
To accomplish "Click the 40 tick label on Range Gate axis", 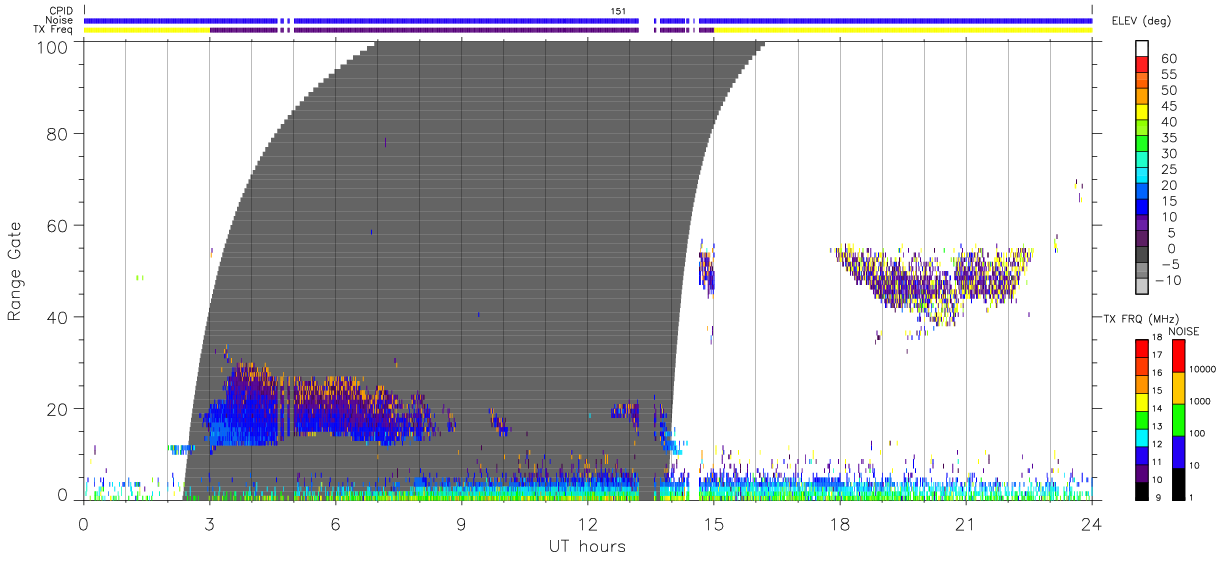I will click(57, 317).
